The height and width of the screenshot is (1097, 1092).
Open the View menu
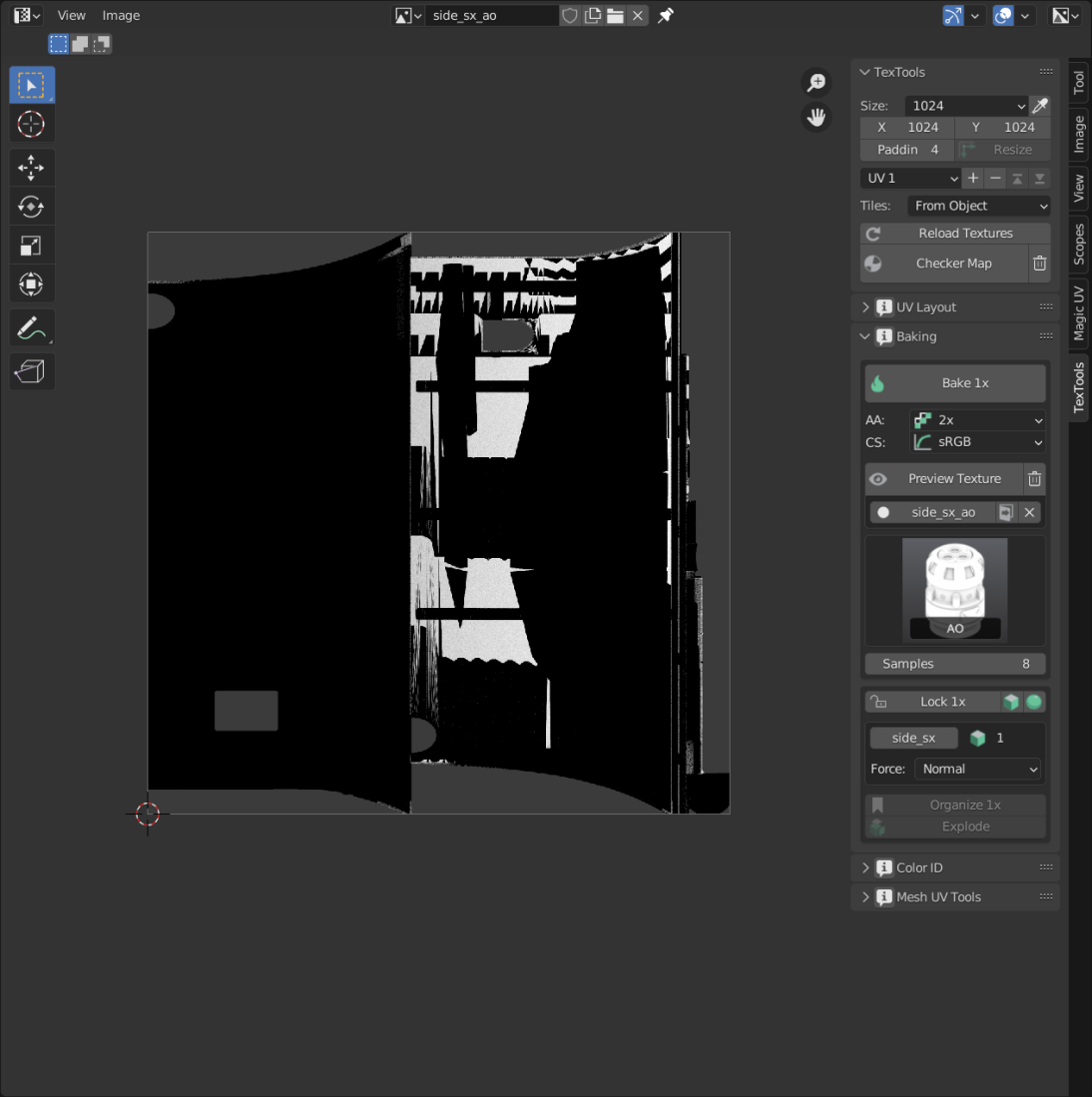coord(71,15)
